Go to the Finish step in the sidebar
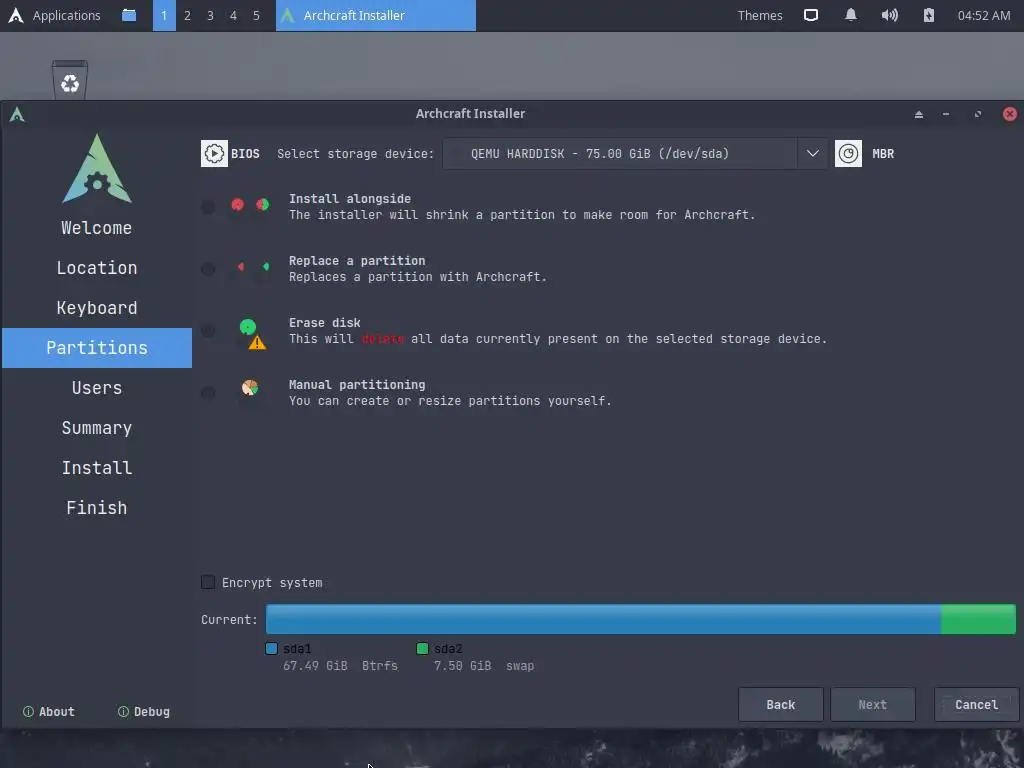The image size is (1024, 768). tap(97, 507)
